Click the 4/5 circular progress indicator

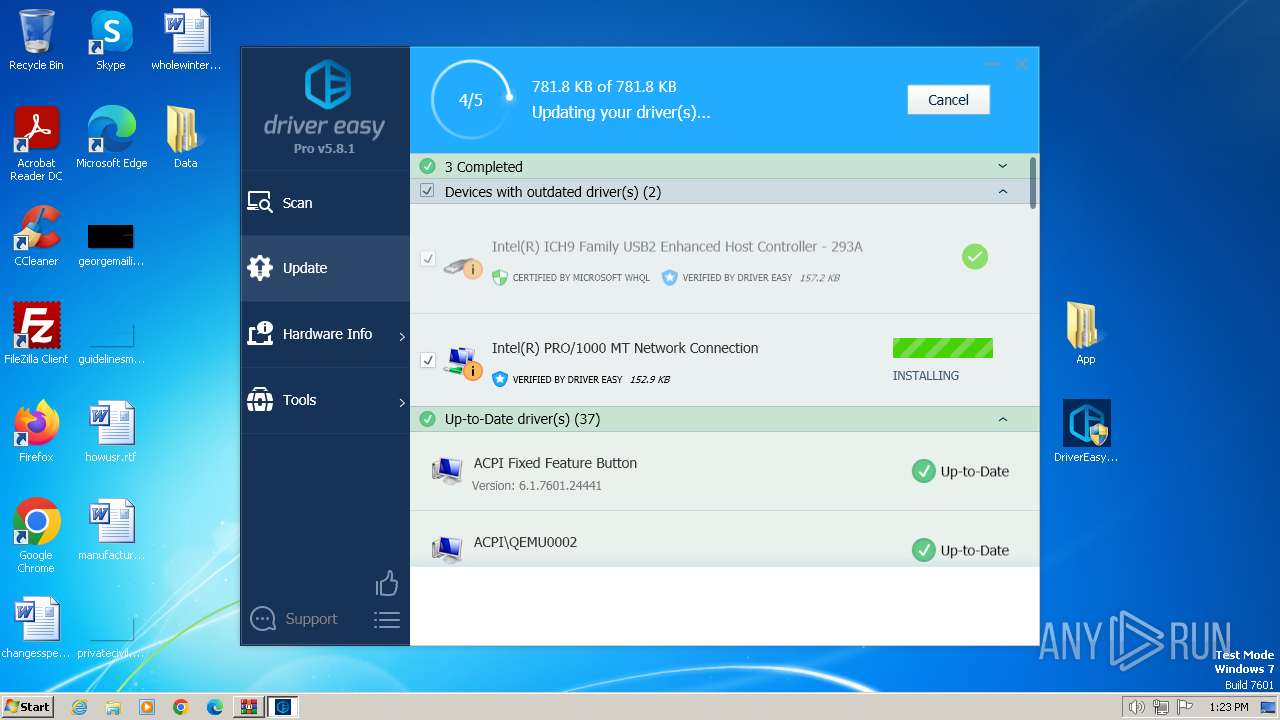tap(471, 100)
